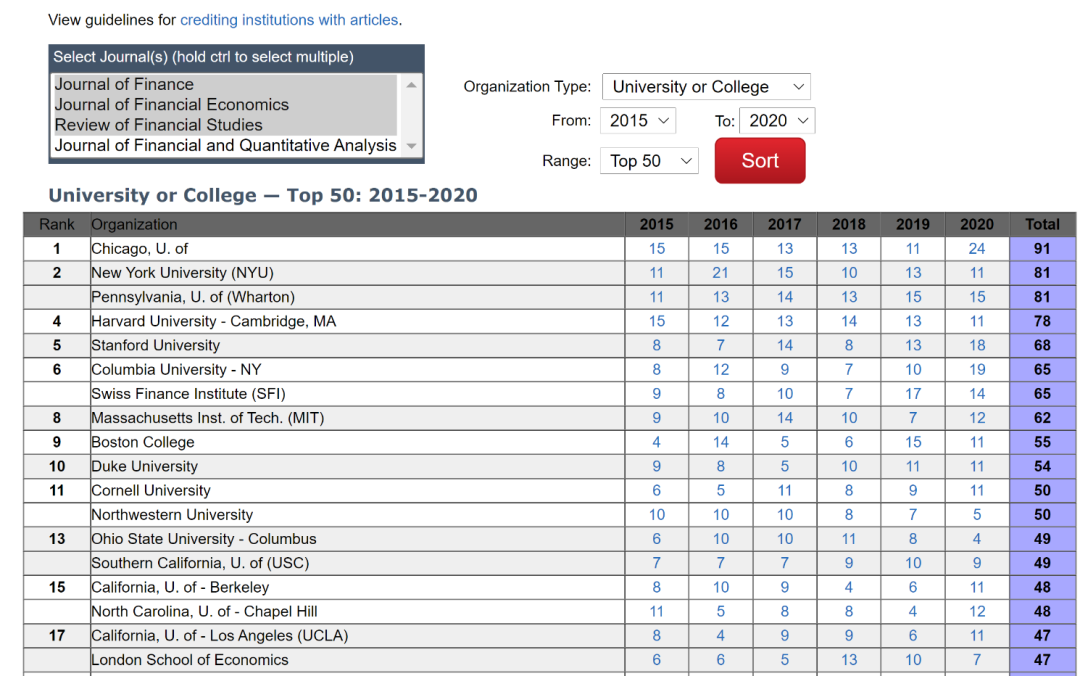
Task: Open Harvard's 2018 count of 14
Action: (x=849, y=321)
